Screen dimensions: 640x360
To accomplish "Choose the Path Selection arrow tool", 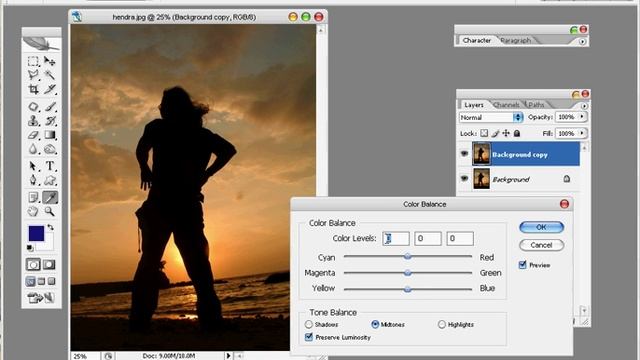I will pyautogui.click(x=33, y=166).
